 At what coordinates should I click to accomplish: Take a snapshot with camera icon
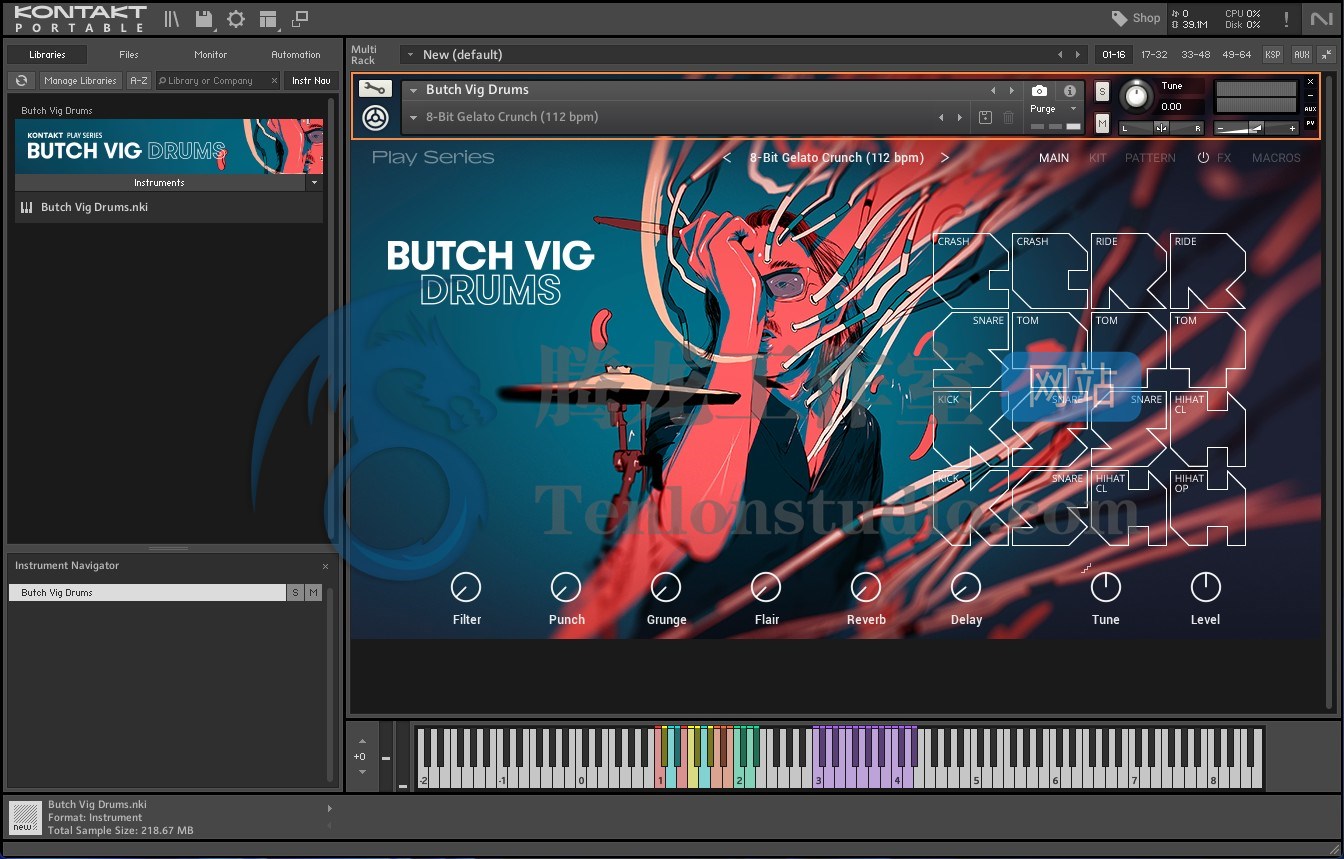[1040, 91]
